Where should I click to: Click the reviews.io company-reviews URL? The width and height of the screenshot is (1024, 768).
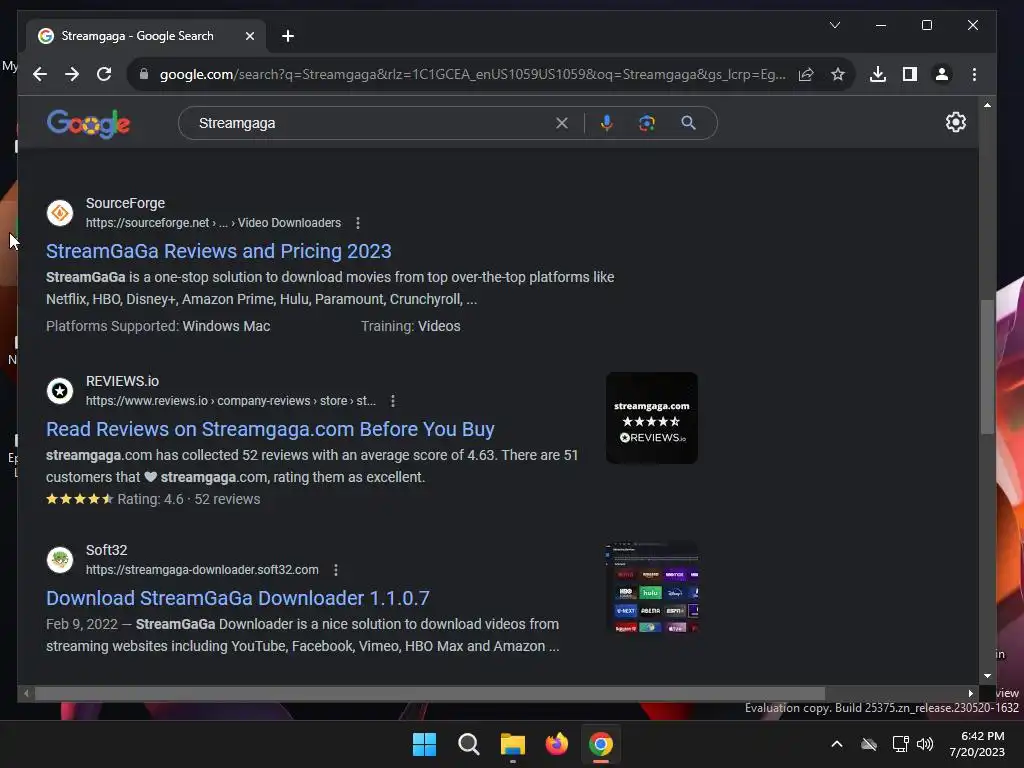pos(231,401)
